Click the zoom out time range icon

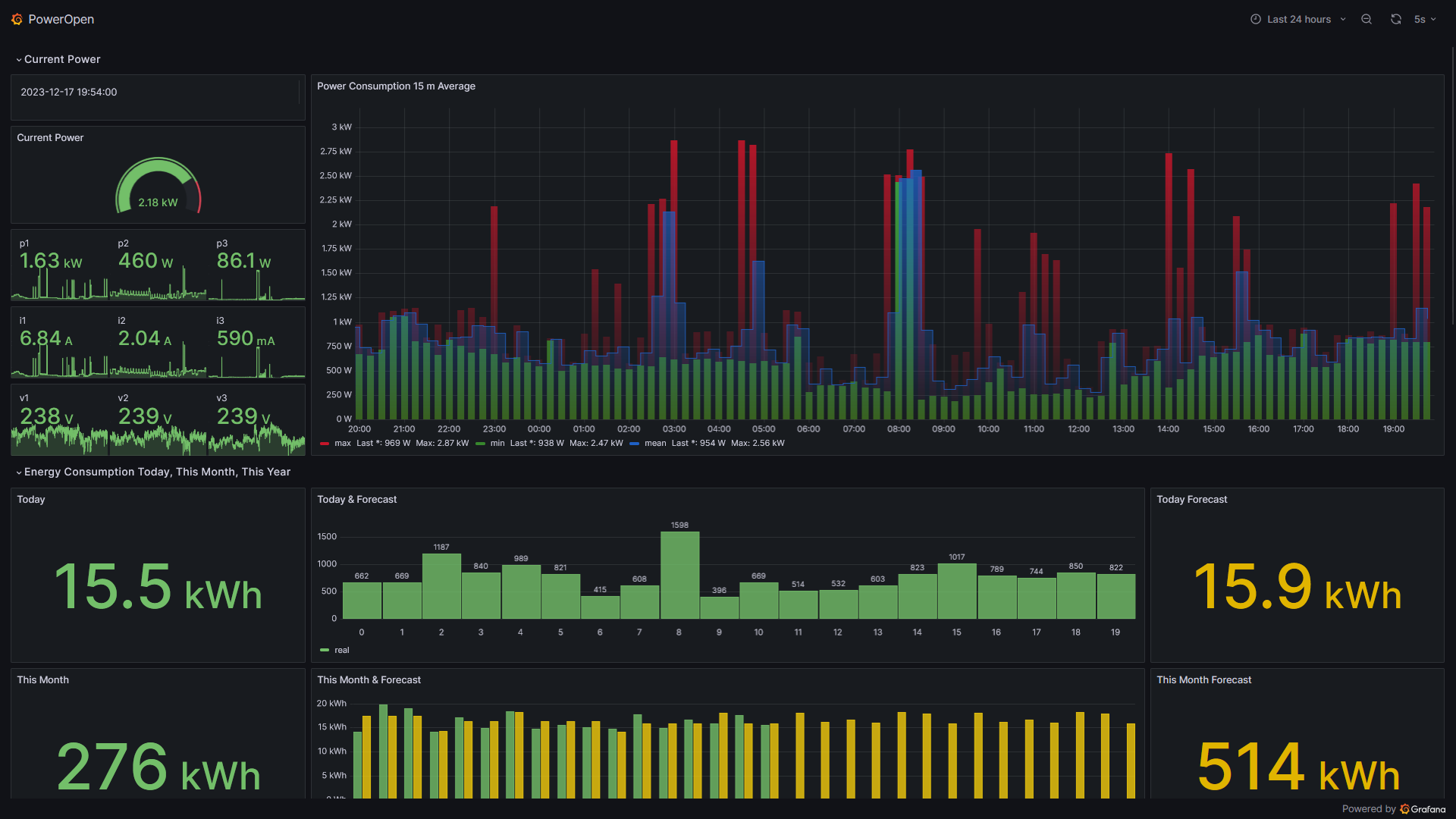(1367, 20)
